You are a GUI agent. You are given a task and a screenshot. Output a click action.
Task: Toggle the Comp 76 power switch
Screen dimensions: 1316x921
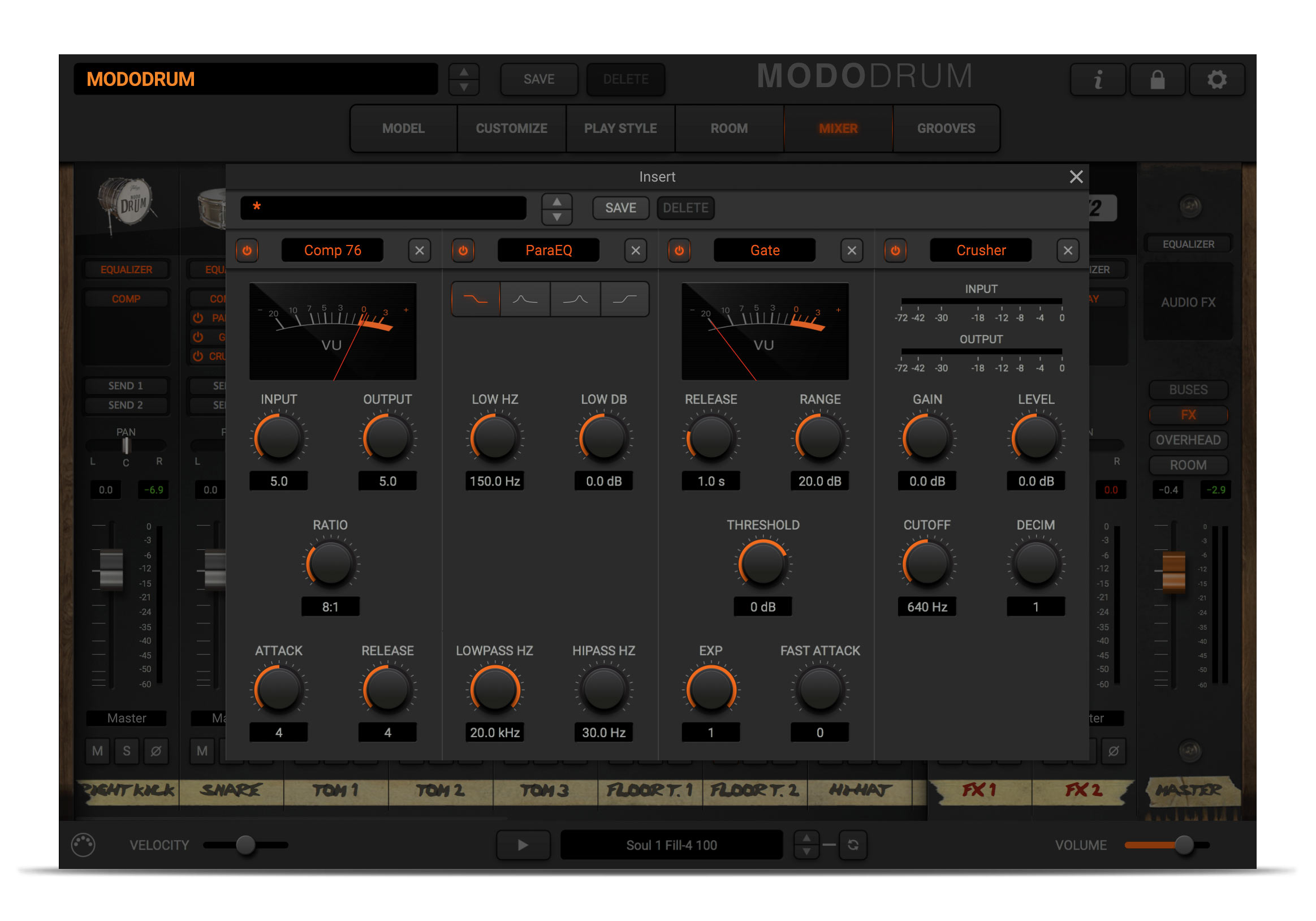coord(247,250)
